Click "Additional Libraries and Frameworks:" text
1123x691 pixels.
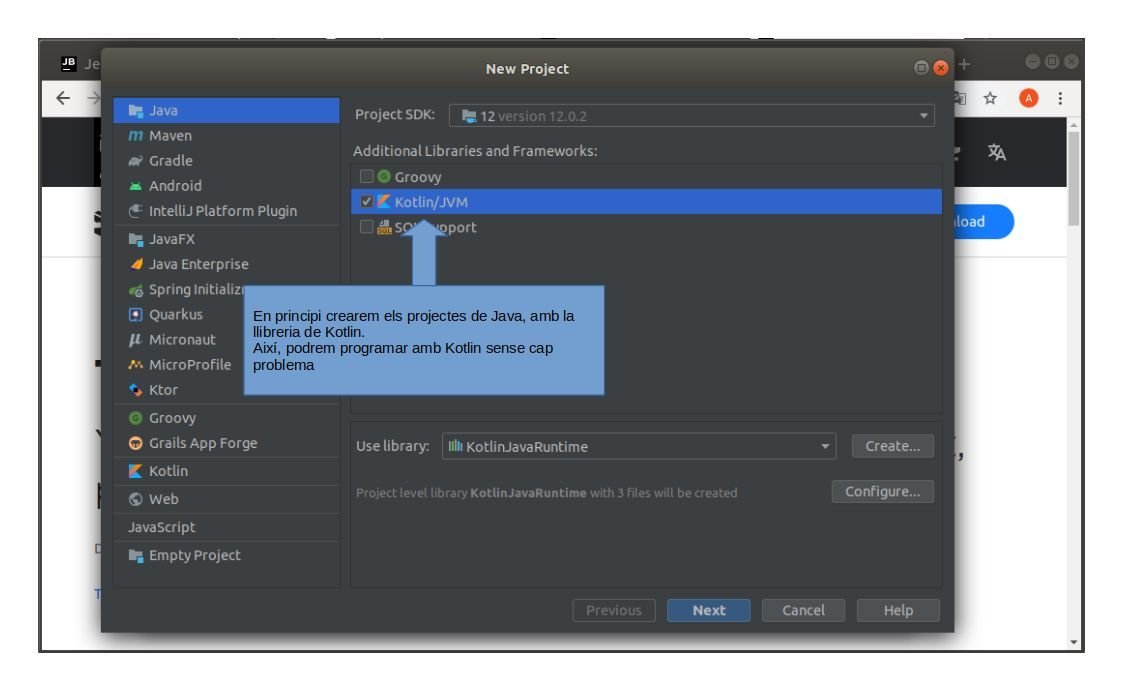coord(475,151)
